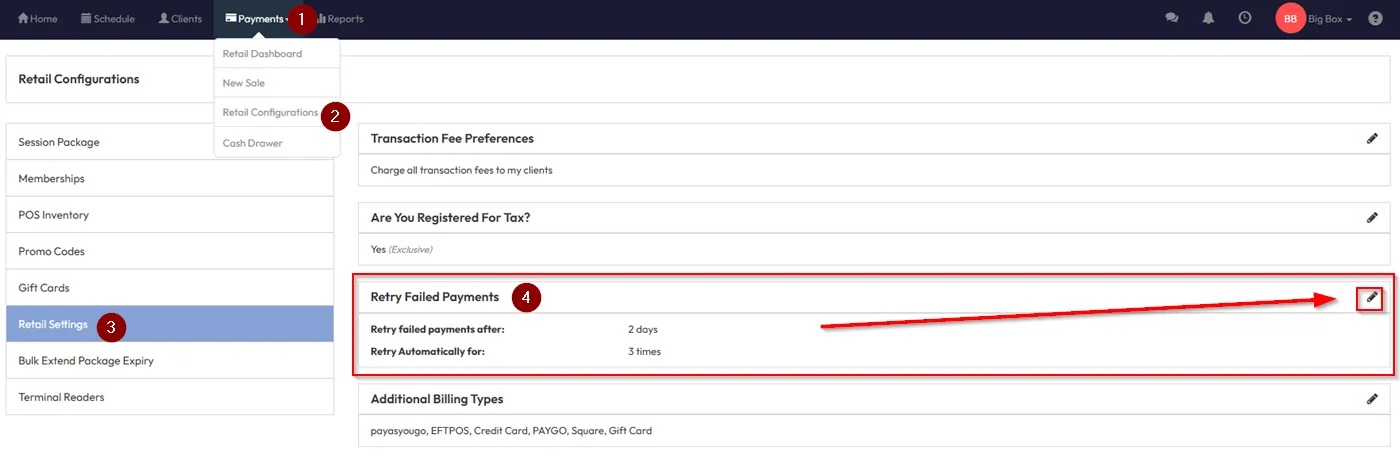Select Retail Configurations menu entry
1400x457 pixels.
click(270, 113)
